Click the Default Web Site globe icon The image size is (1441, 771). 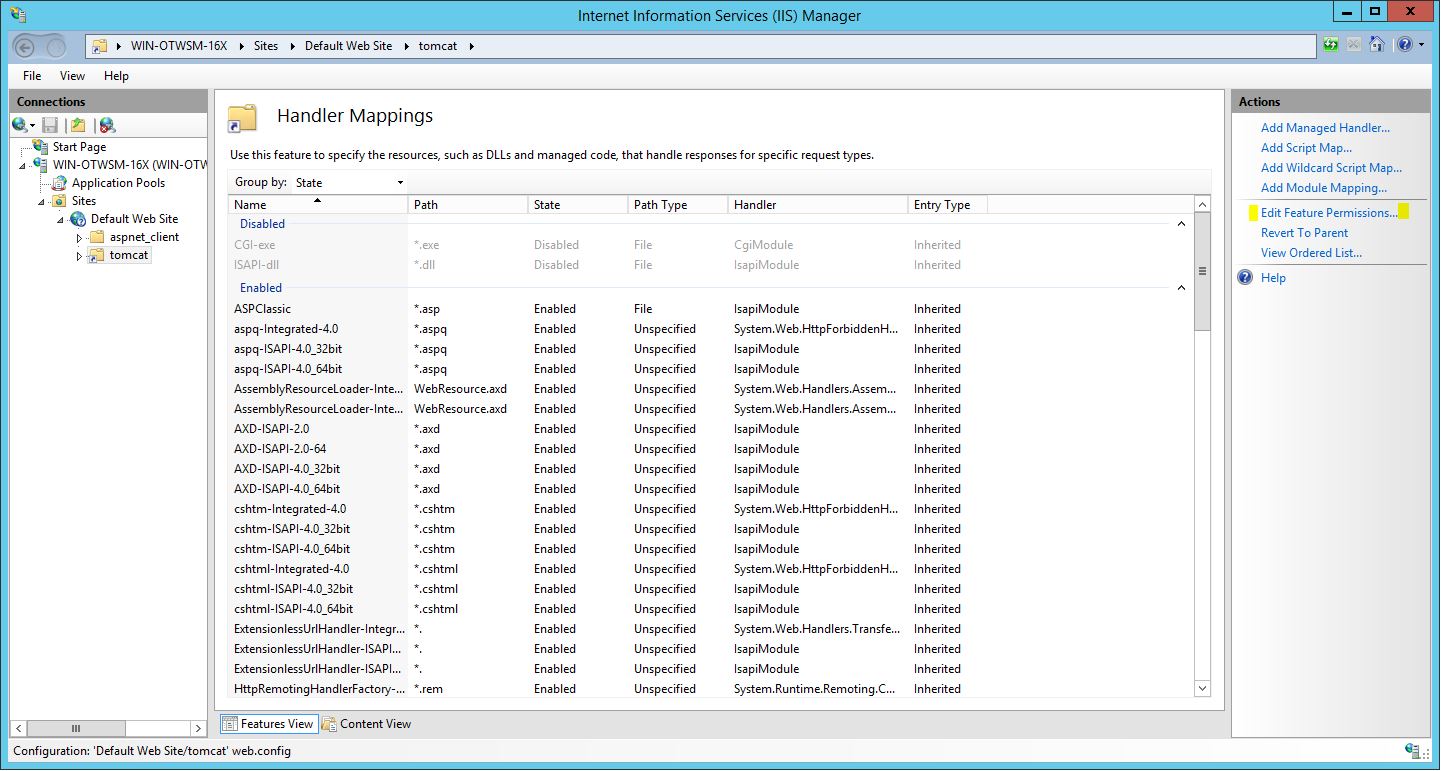(79, 219)
